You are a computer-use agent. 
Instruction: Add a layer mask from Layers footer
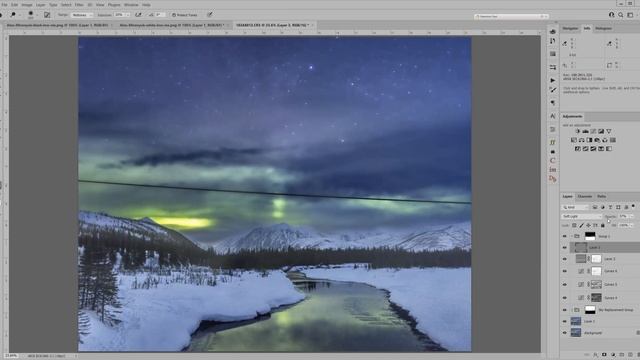coord(604,355)
